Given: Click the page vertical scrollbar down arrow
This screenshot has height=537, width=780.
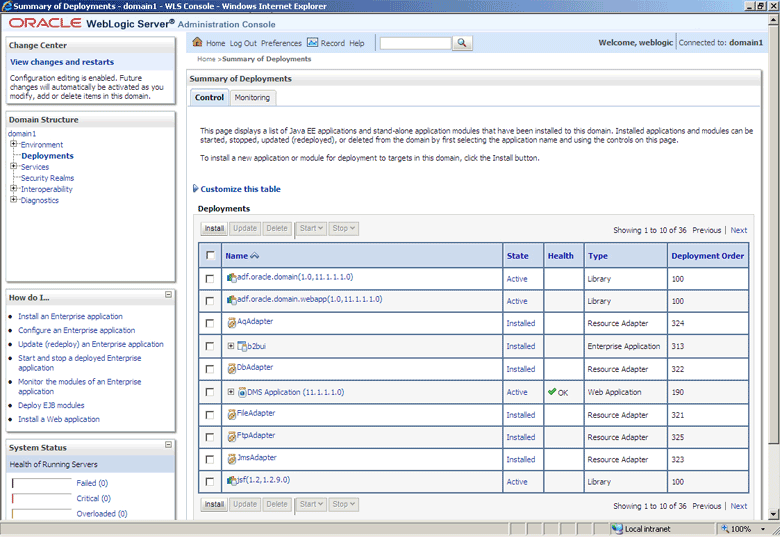Looking at the screenshot, I should (x=773, y=515).
